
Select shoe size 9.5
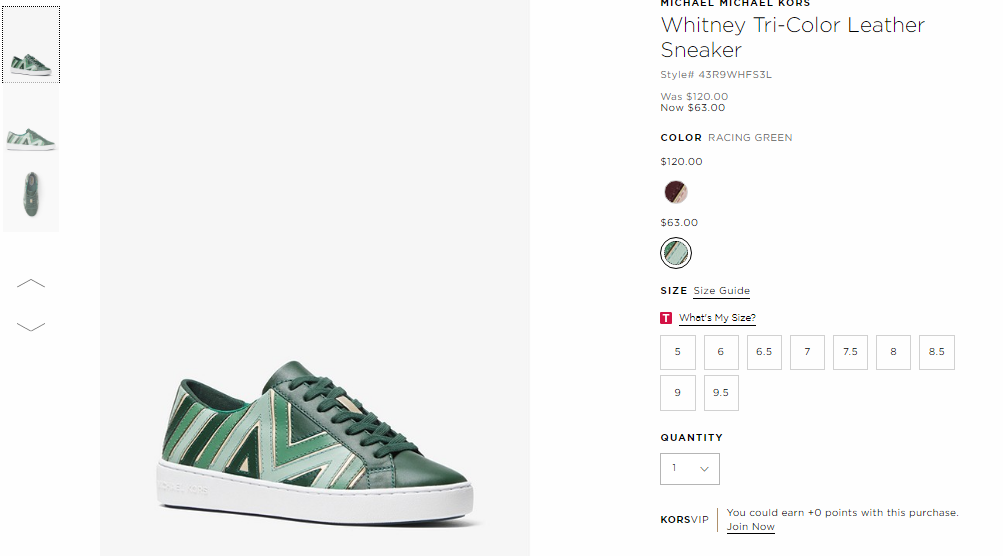tap(721, 393)
